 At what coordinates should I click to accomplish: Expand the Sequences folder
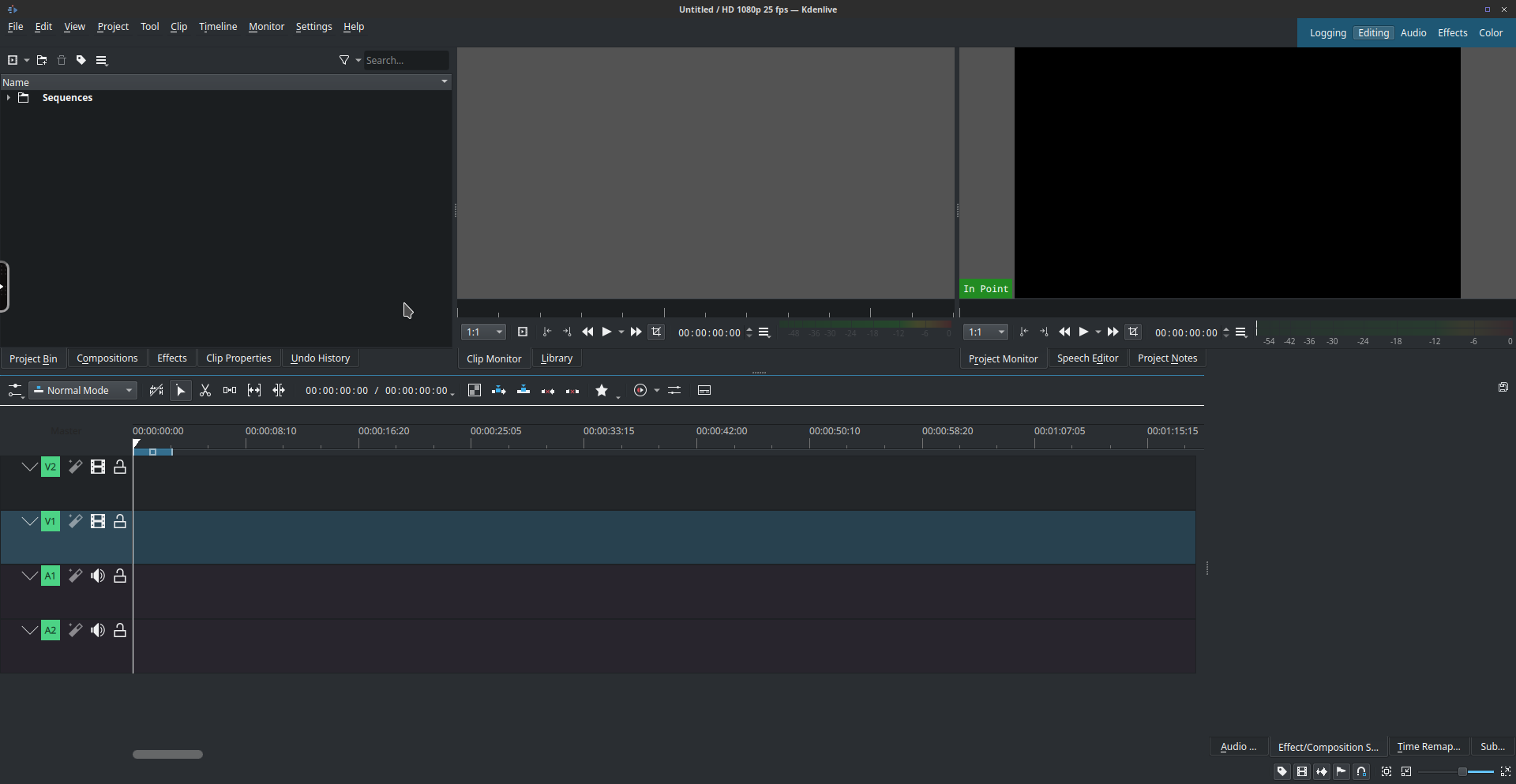tap(8, 98)
